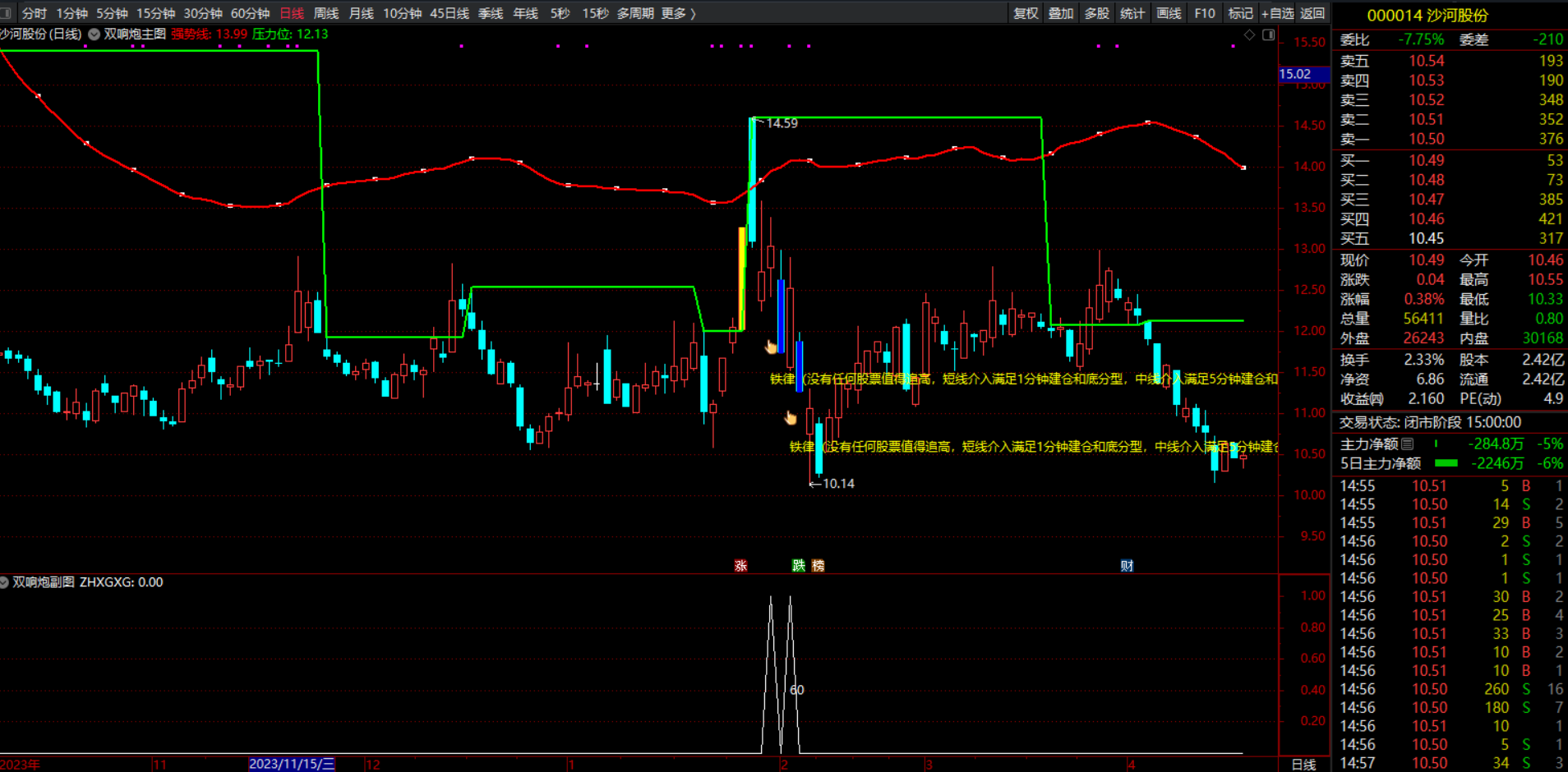Click the 画线 draw line button
Image resolution: width=1568 pixels, height=772 pixels.
coord(1169,13)
